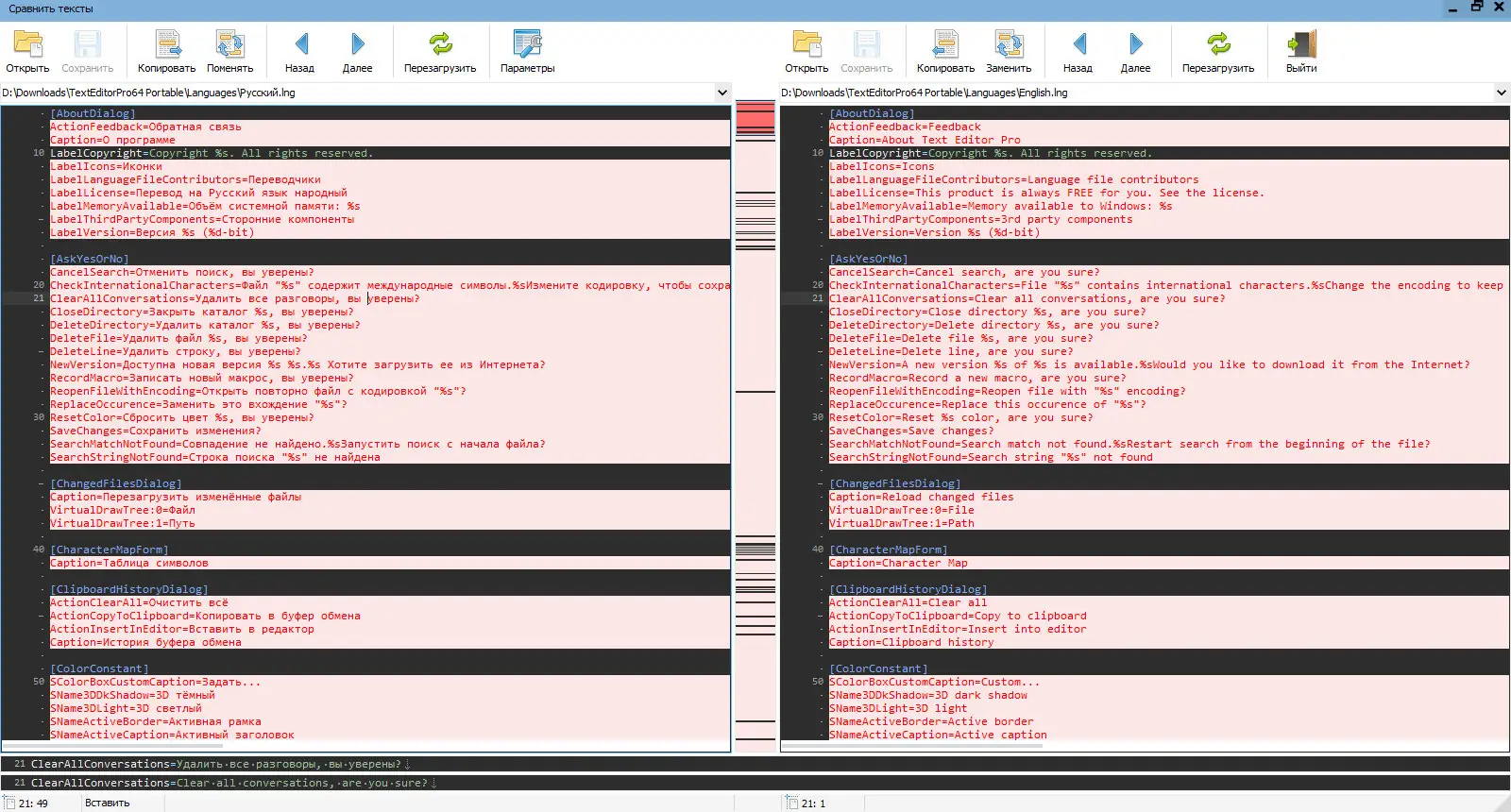The height and width of the screenshot is (812, 1511).
Task: Click the right pane horizontal scrollbar
Action: tap(912, 745)
